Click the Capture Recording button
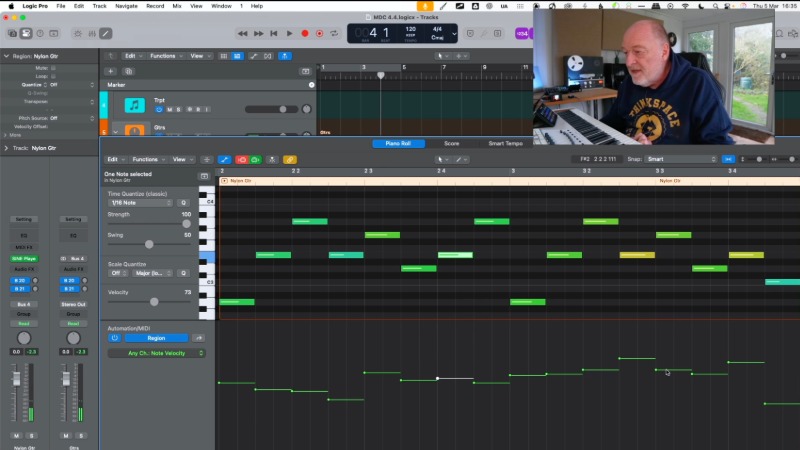800x450 pixels. coord(319,34)
